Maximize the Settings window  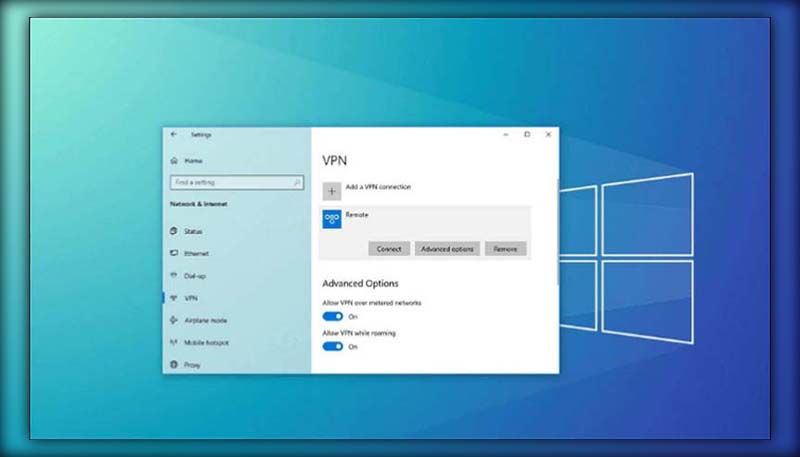(527, 134)
